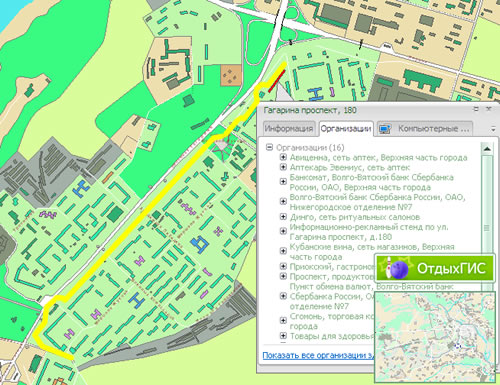Click the pin icon in the panel header

(x=476, y=109)
